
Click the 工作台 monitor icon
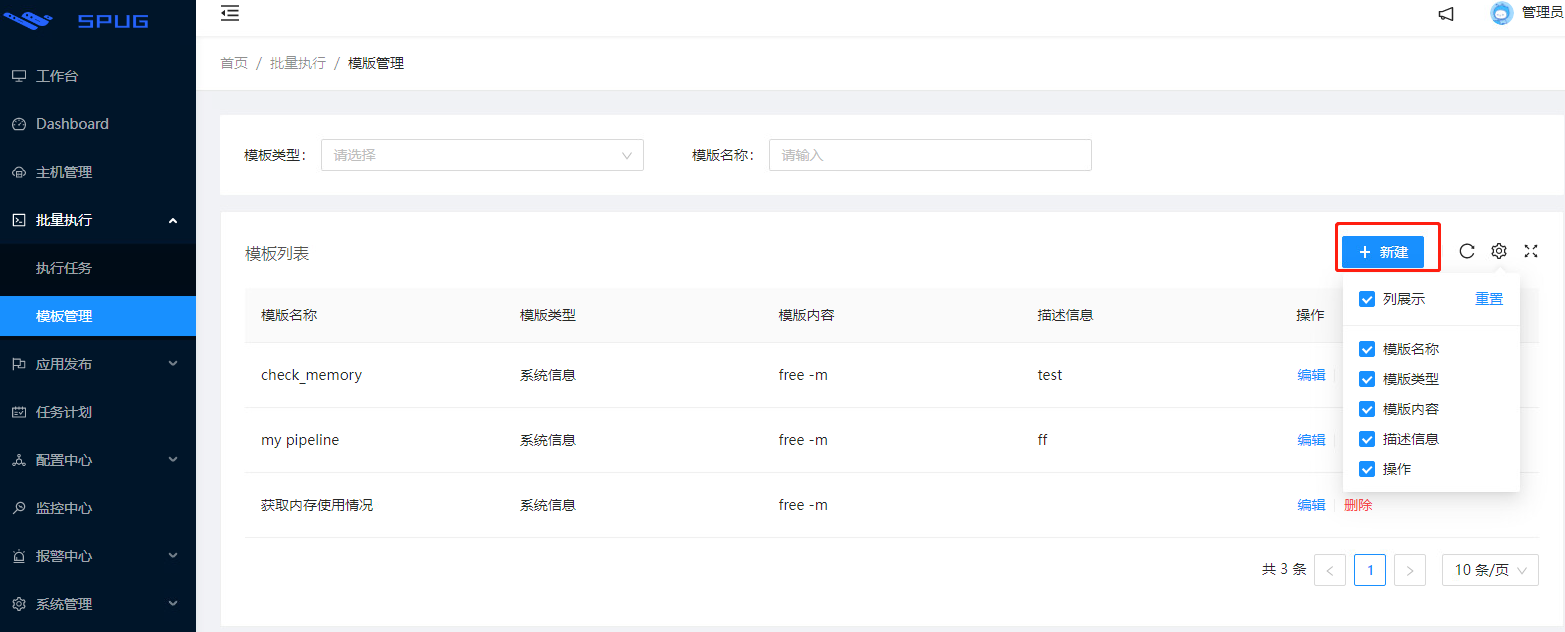click(19, 76)
